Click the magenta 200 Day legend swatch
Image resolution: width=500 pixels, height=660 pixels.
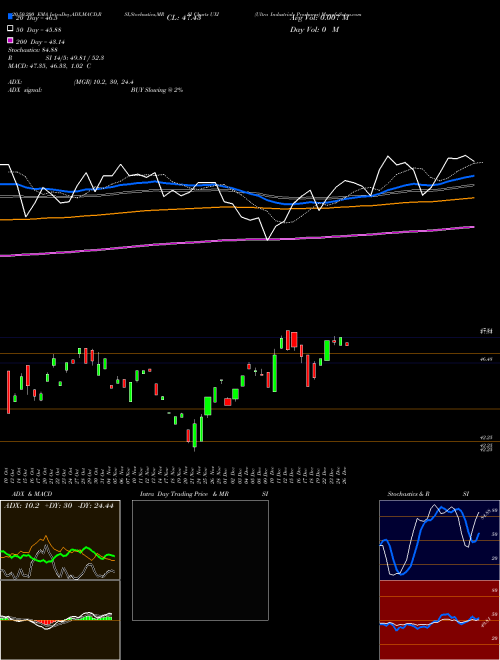tap(10, 41)
